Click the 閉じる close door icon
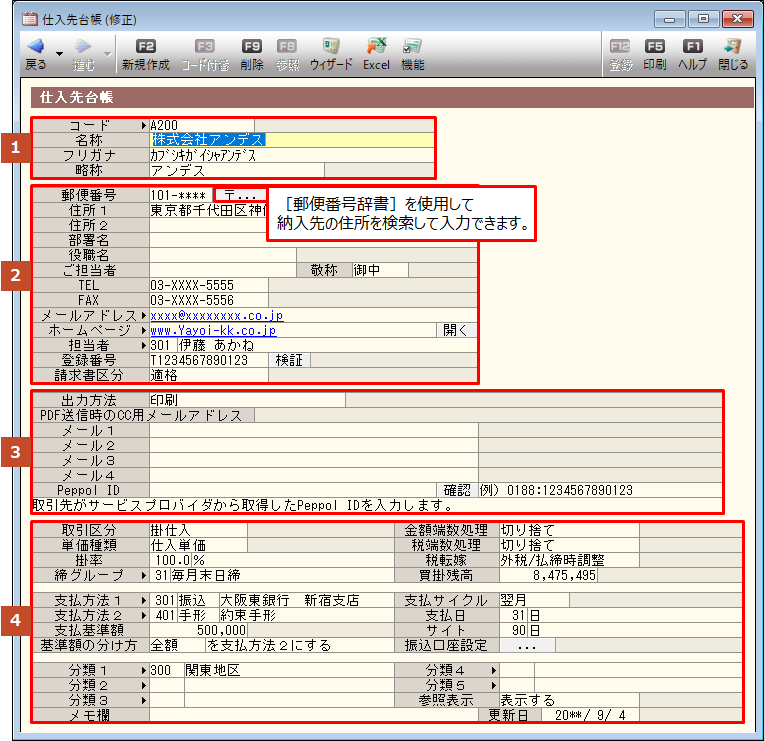 [732, 47]
